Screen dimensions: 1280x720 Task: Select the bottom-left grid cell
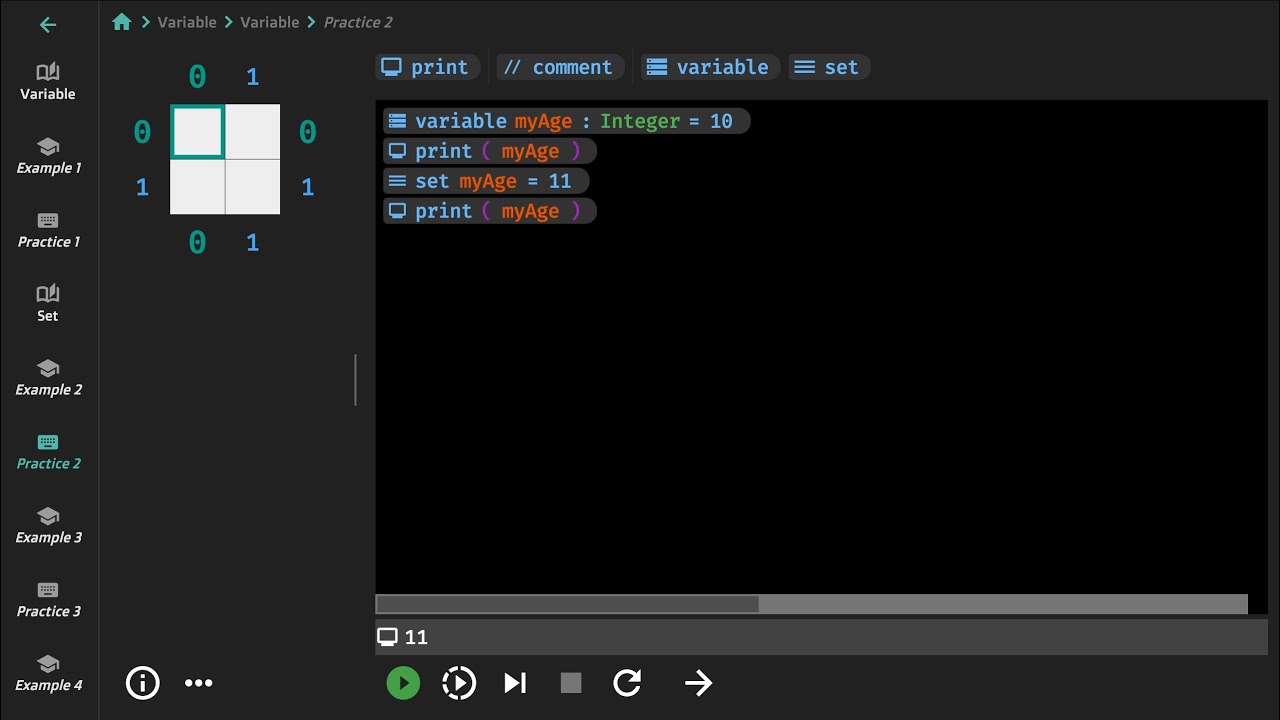pyautogui.click(x=197, y=187)
